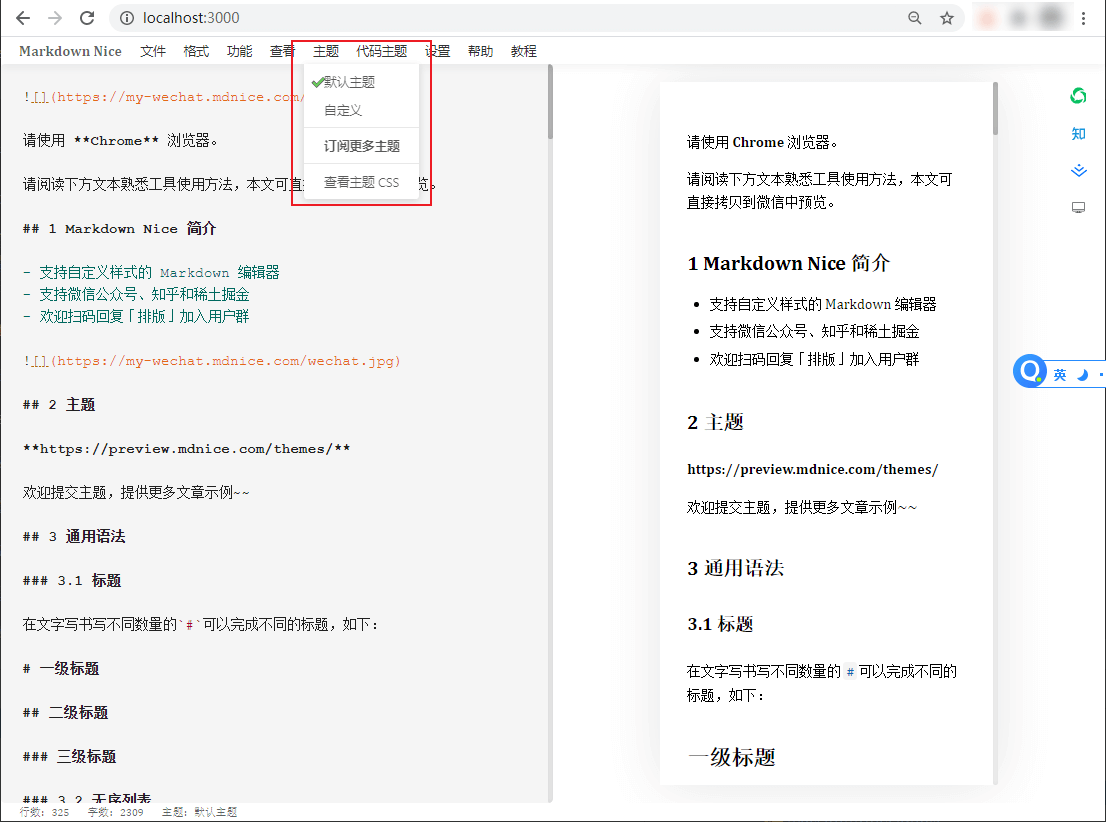1106x822 pixels.
Task: Click the preview pane scrollbar
Action: 995,109
